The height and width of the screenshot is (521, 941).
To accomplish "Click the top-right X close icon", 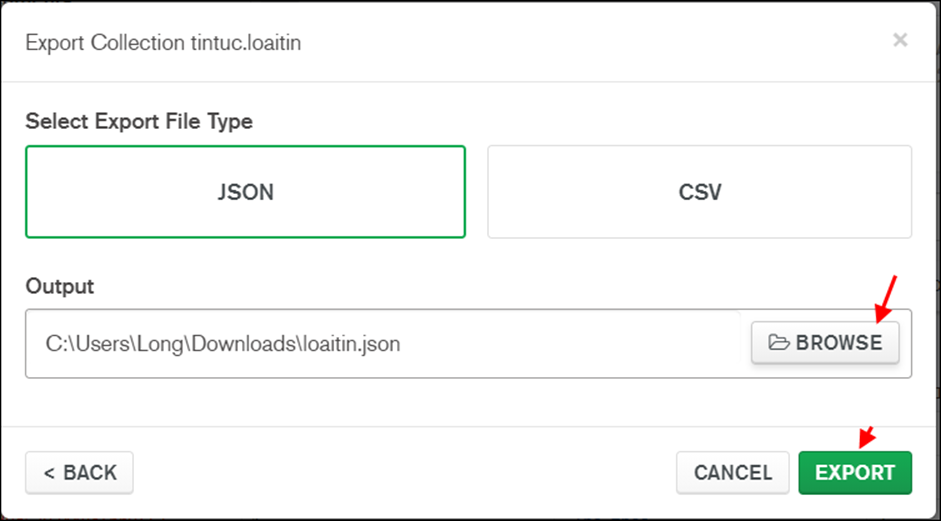I will click(x=900, y=40).
